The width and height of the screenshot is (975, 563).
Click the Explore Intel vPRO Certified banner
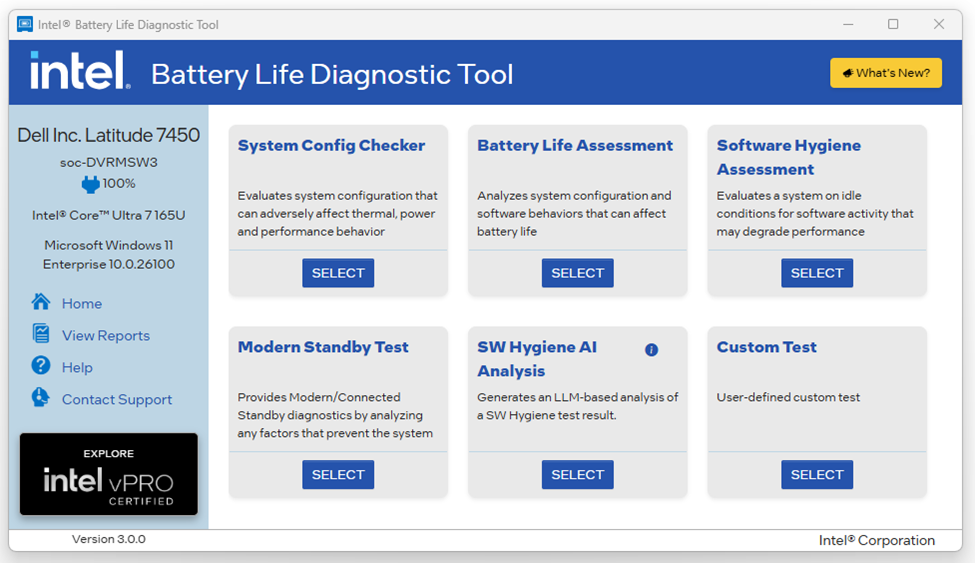pyautogui.click(x=109, y=474)
